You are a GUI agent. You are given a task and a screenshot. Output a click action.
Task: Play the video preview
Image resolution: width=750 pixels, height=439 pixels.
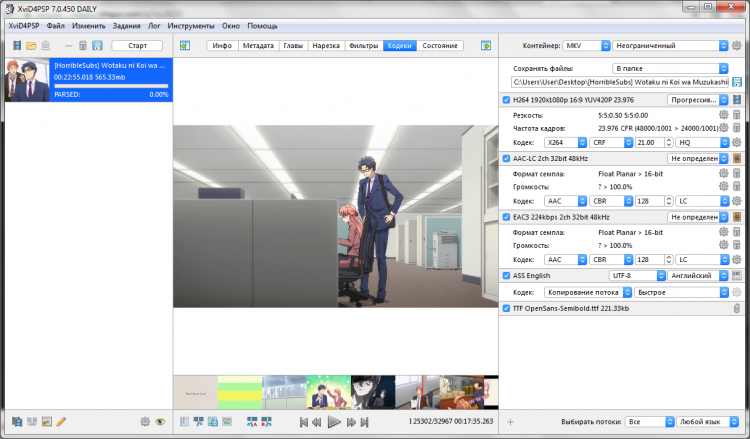tap(334, 422)
